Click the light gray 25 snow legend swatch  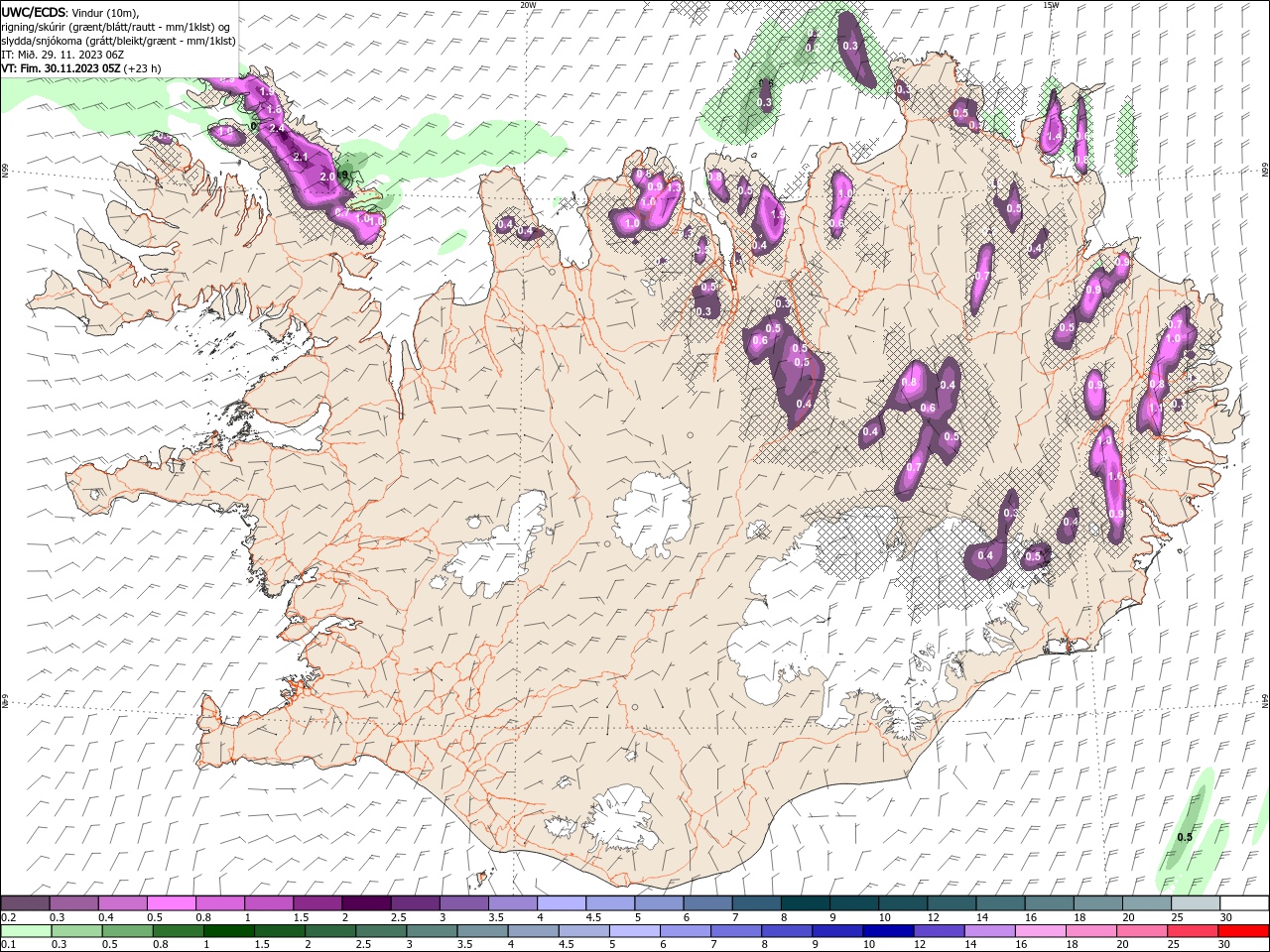1195,903
